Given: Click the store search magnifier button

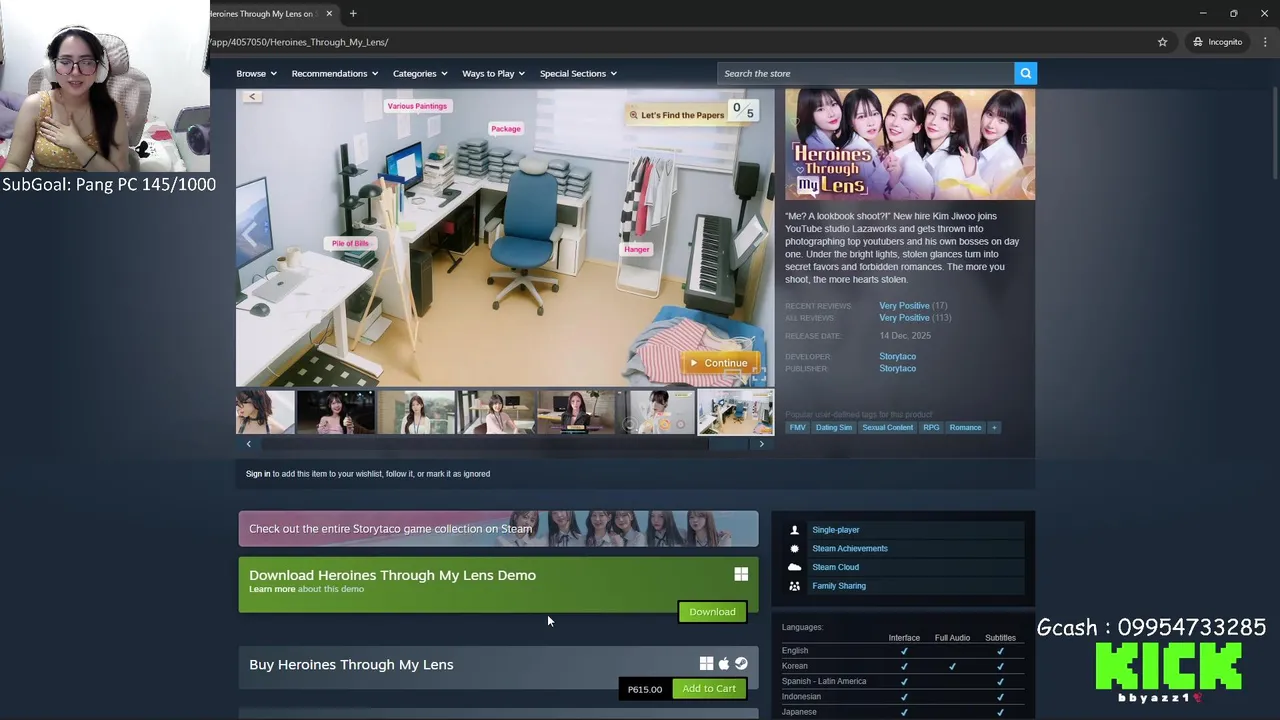Looking at the screenshot, I should pyautogui.click(x=1025, y=73).
